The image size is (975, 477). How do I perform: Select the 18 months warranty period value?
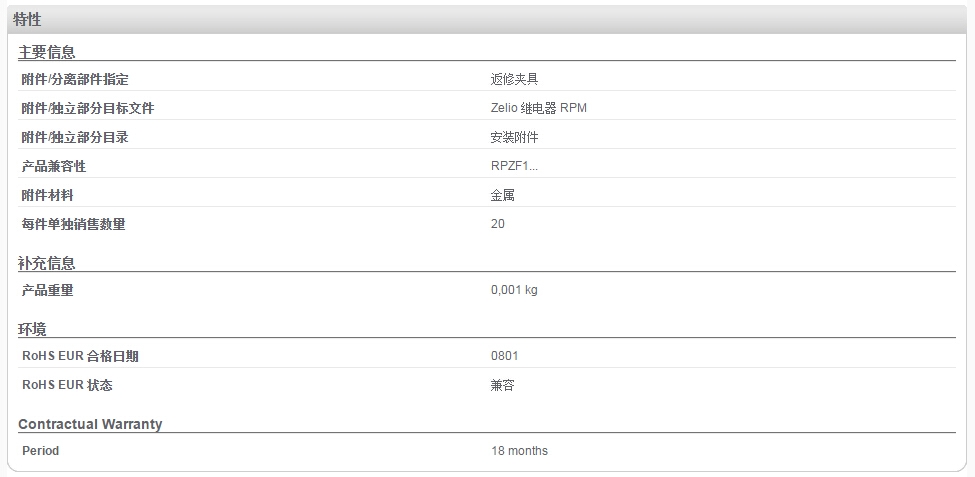click(x=519, y=451)
